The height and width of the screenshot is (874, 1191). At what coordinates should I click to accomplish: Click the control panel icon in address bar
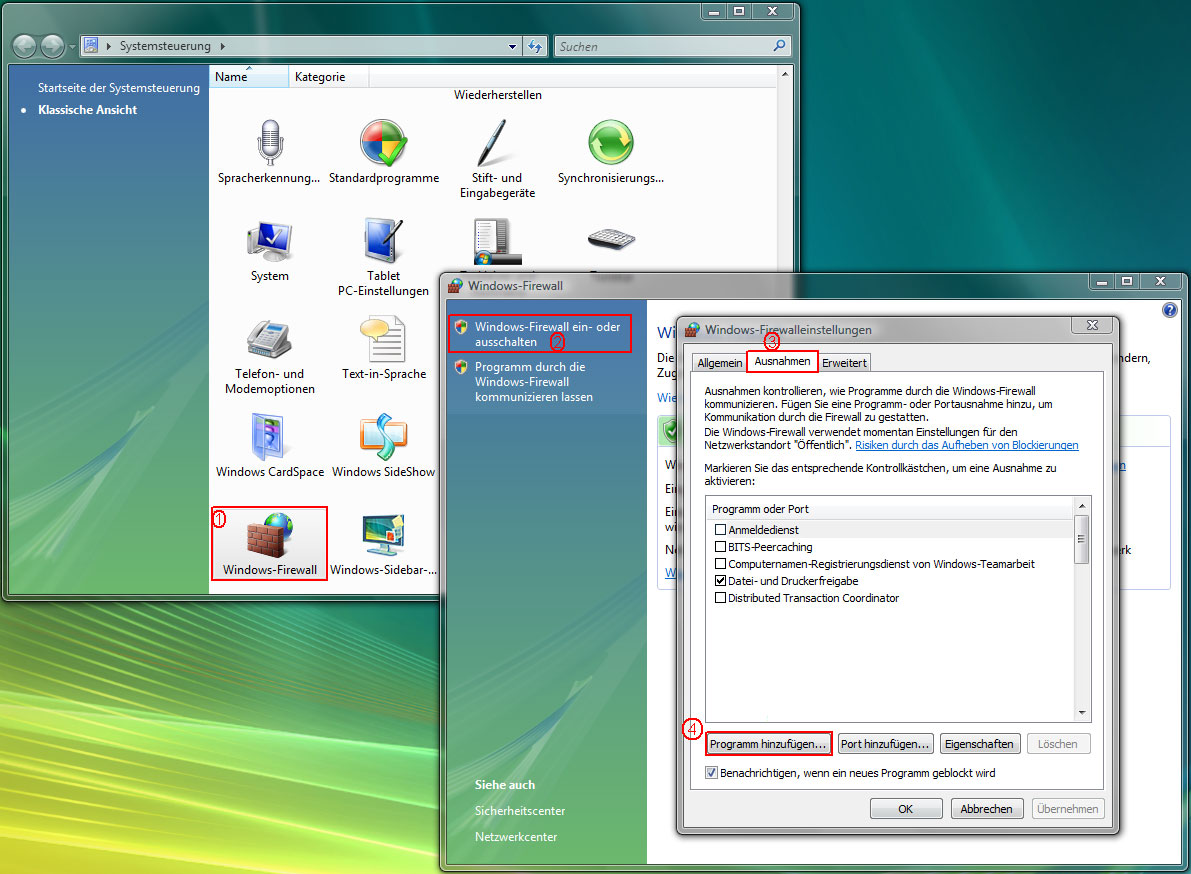click(x=90, y=46)
